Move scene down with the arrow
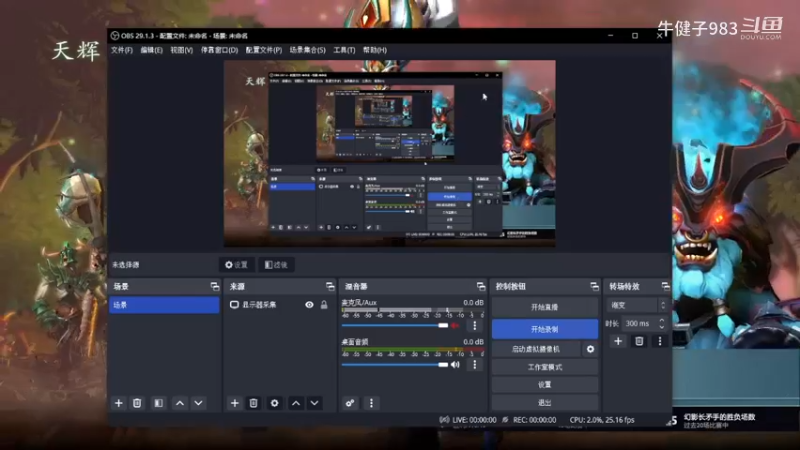This screenshot has height=450, width=800. tap(198, 403)
